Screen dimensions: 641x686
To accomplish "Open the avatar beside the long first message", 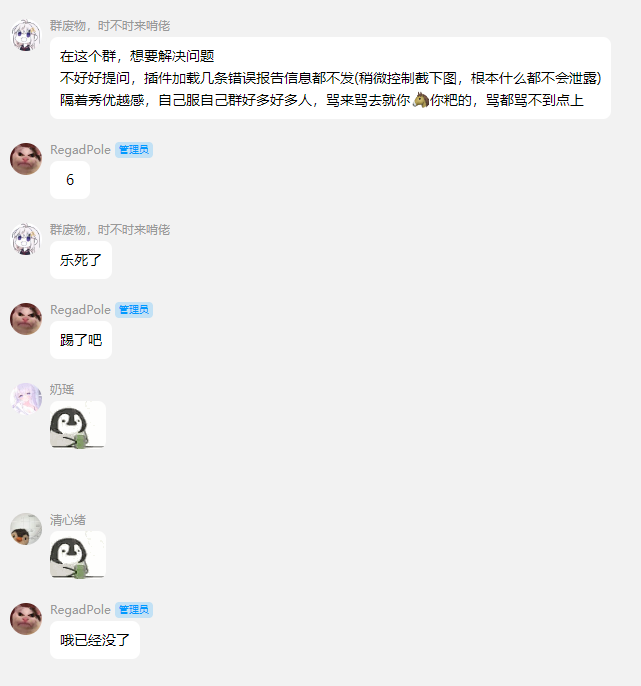I will (x=26, y=35).
